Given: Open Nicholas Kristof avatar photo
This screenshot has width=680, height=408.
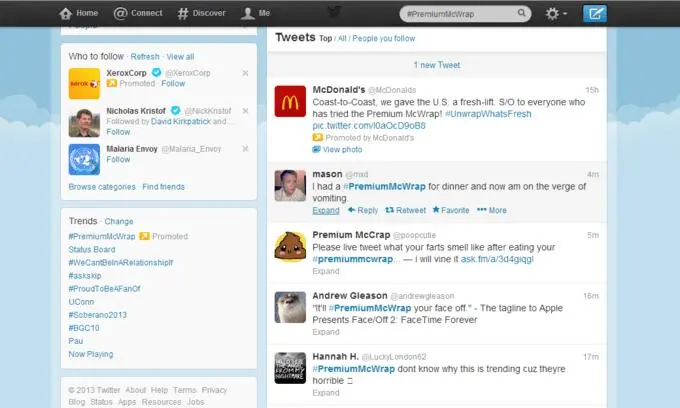Looking at the screenshot, I should pyautogui.click(x=84, y=122).
